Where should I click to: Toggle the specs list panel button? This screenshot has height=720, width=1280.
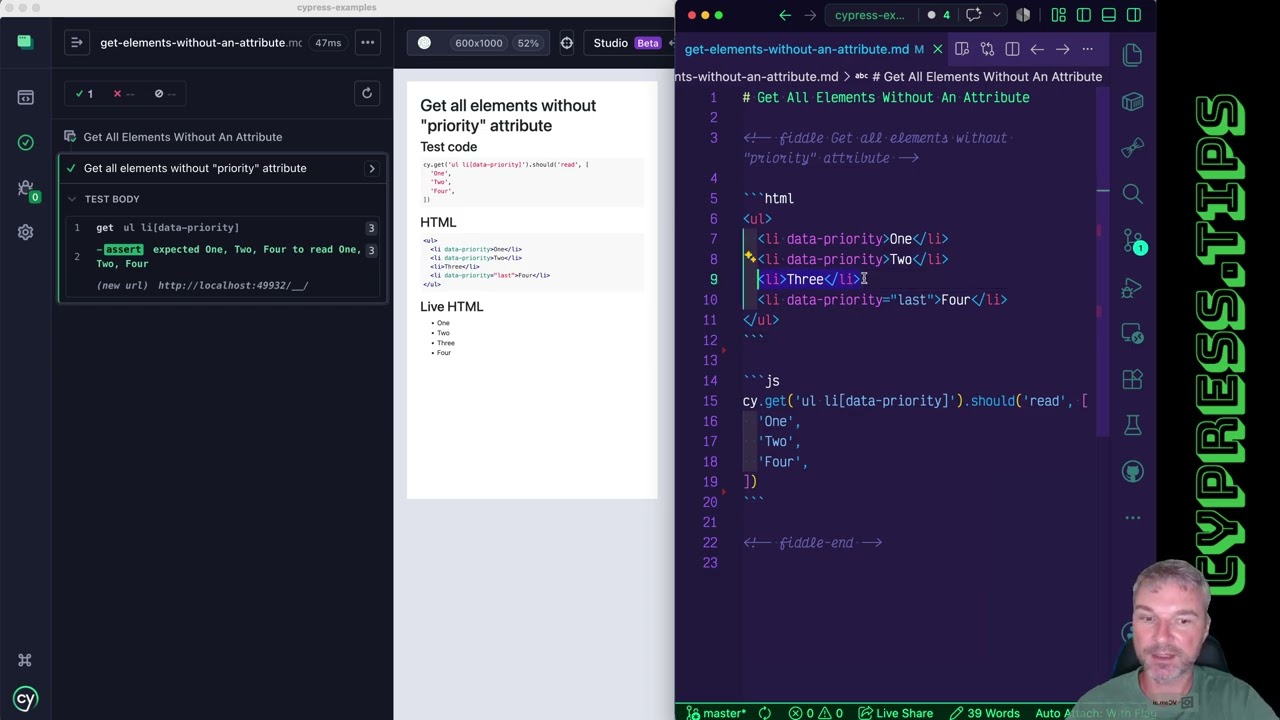tap(76, 43)
